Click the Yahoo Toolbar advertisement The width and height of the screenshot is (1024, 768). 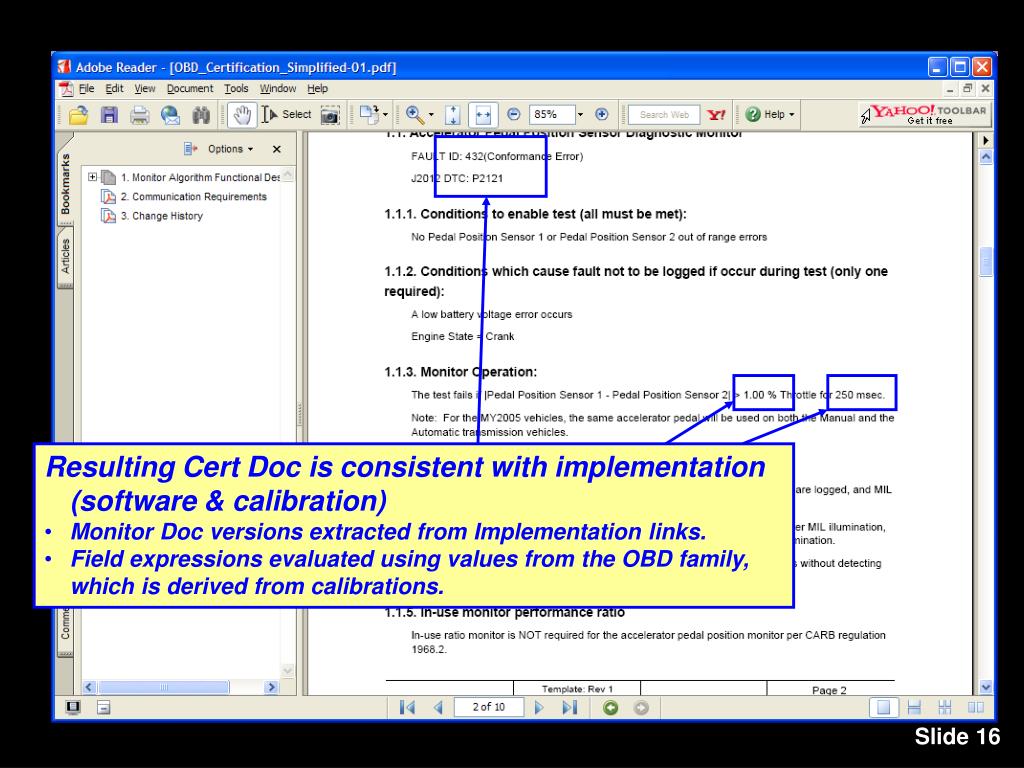[x=923, y=114]
